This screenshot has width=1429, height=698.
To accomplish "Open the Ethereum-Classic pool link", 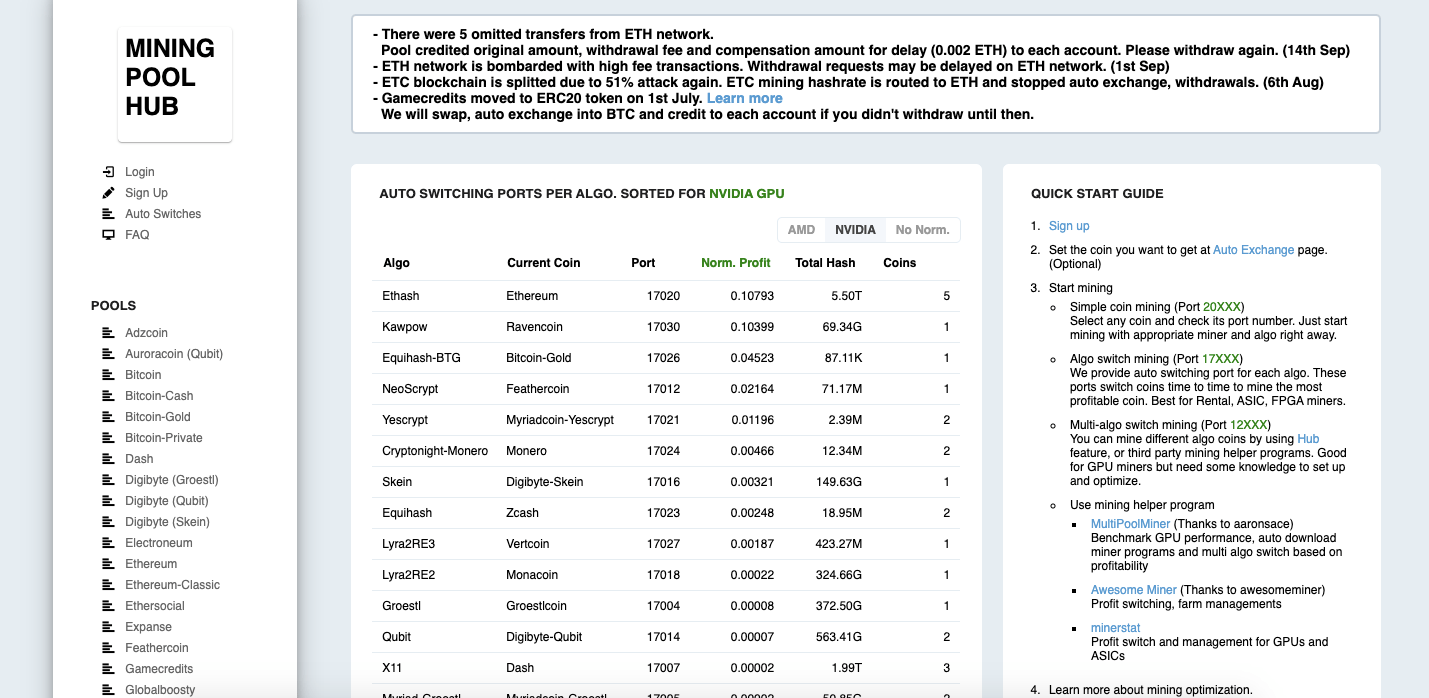I will (172, 585).
